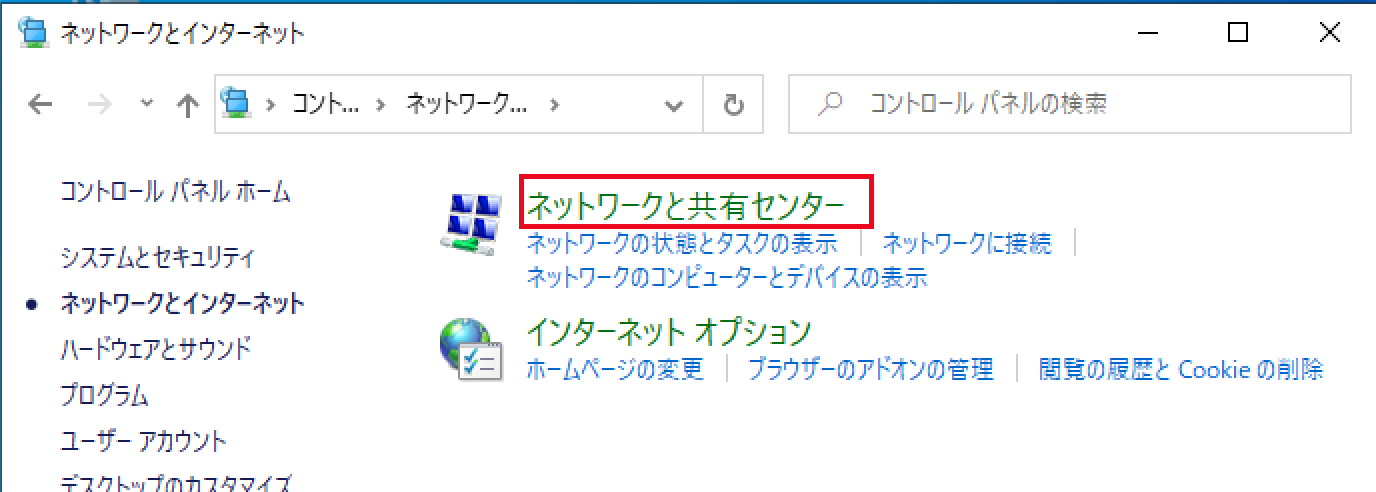Minimize the ネットワークとインターネット window
The height and width of the screenshot is (492, 1376).
[1146, 33]
